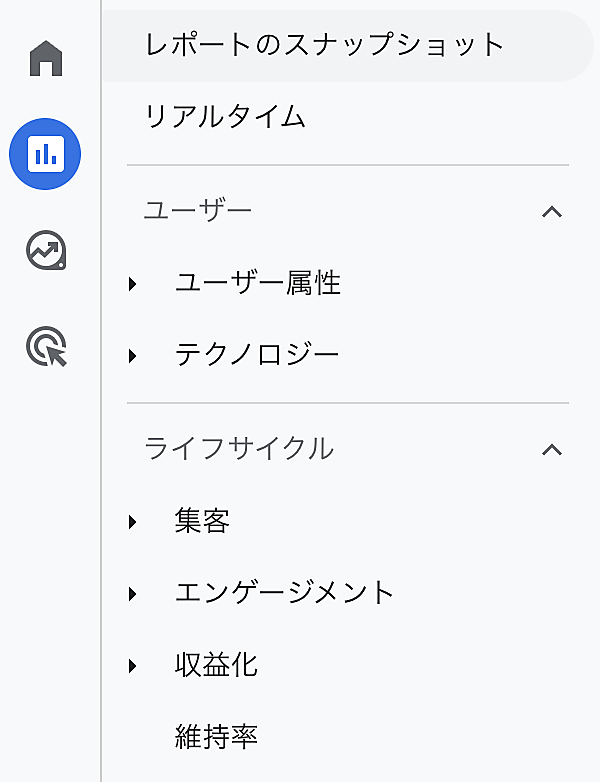
Task: Open the 維持率 report link
Action: click(216, 737)
